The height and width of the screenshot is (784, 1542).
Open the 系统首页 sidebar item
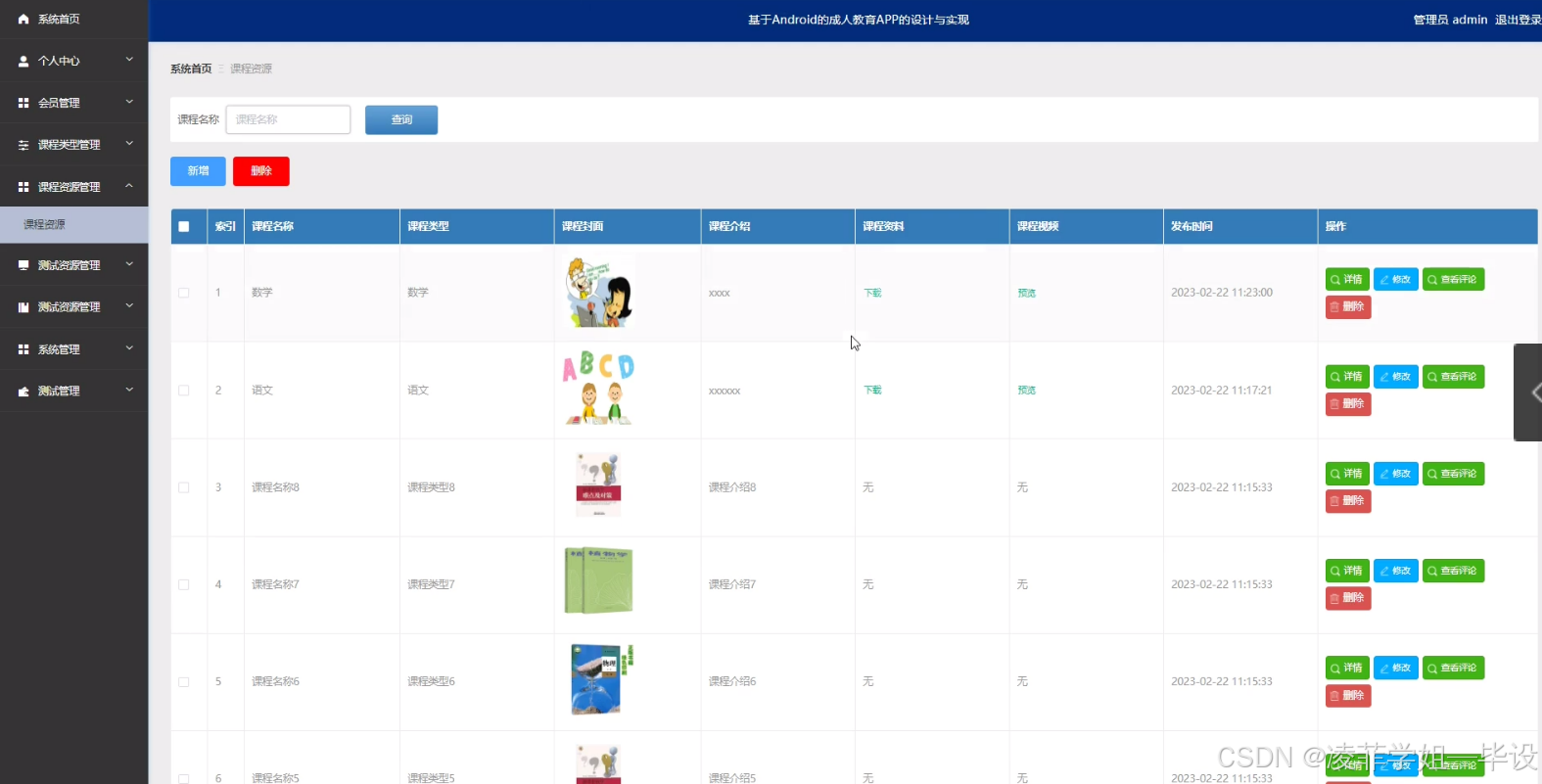pos(74,19)
